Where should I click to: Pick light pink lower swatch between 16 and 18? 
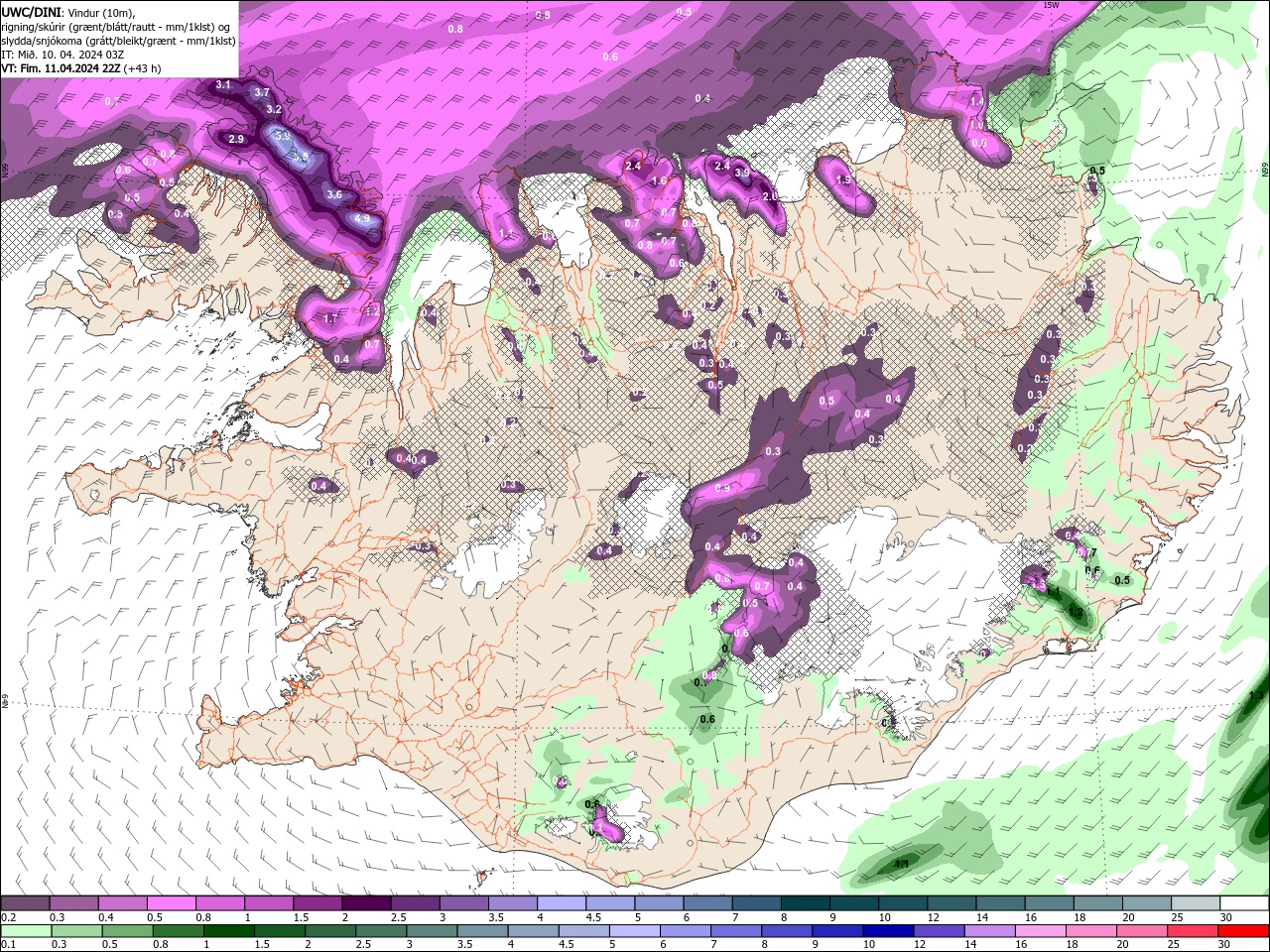1039,931
